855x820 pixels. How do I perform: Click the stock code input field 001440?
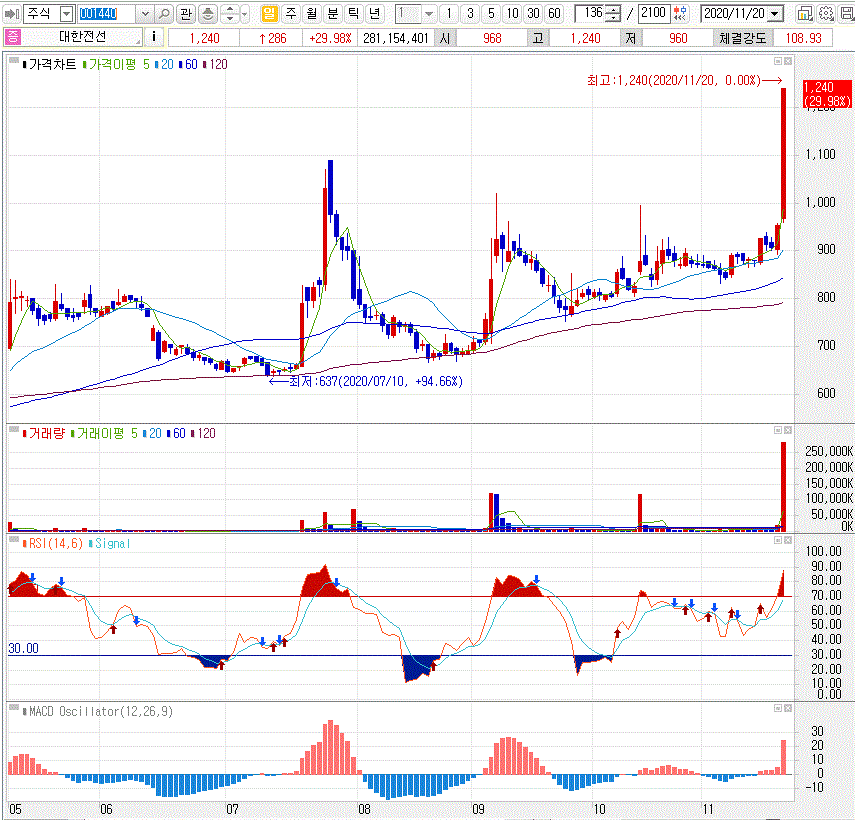[x=107, y=14]
